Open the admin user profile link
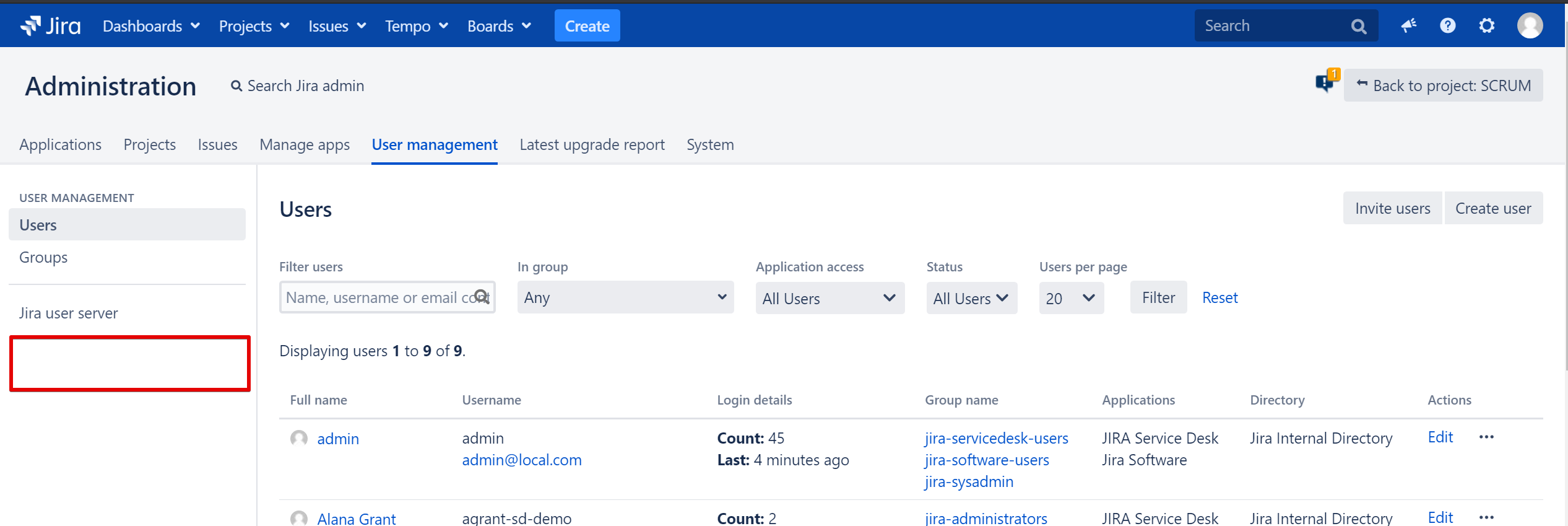 pos(338,439)
